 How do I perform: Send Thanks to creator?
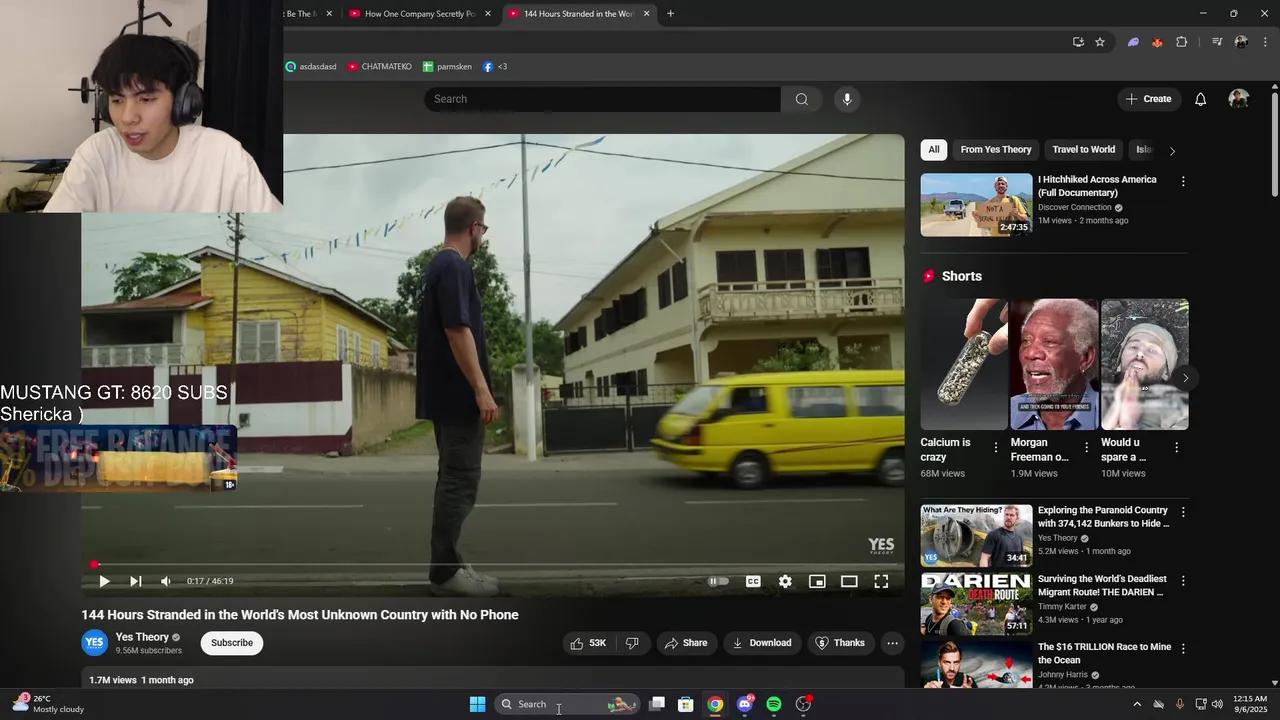840,643
